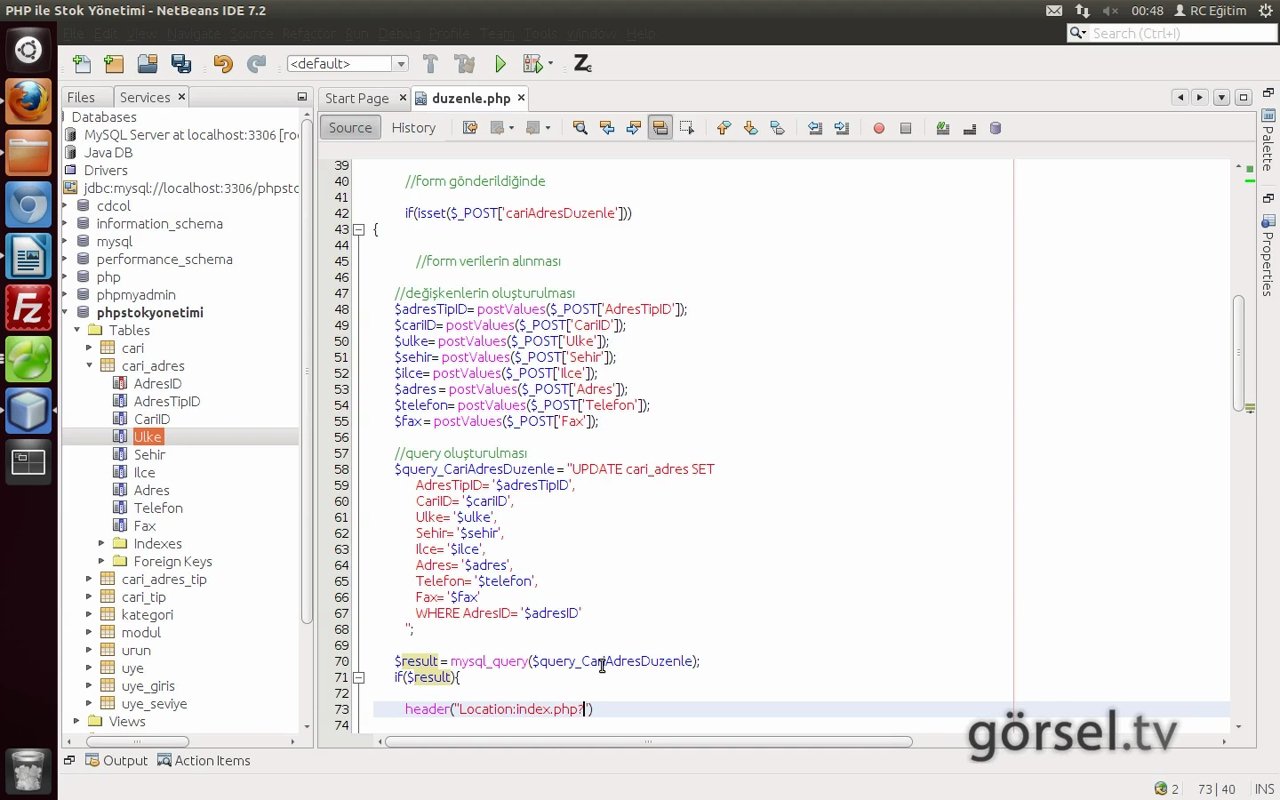Open FileZilla from the Ubuntu launcher
This screenshot has width=1280, height=800.
click(x=28, y=308)
